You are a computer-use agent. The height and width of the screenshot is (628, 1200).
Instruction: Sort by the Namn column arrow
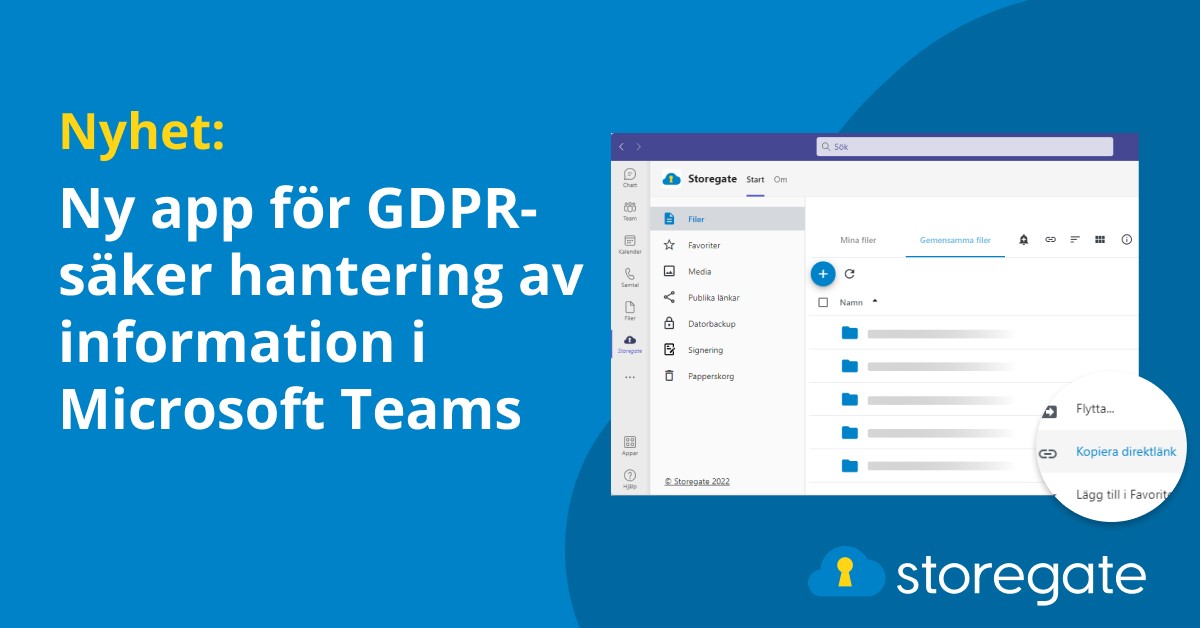875,300
